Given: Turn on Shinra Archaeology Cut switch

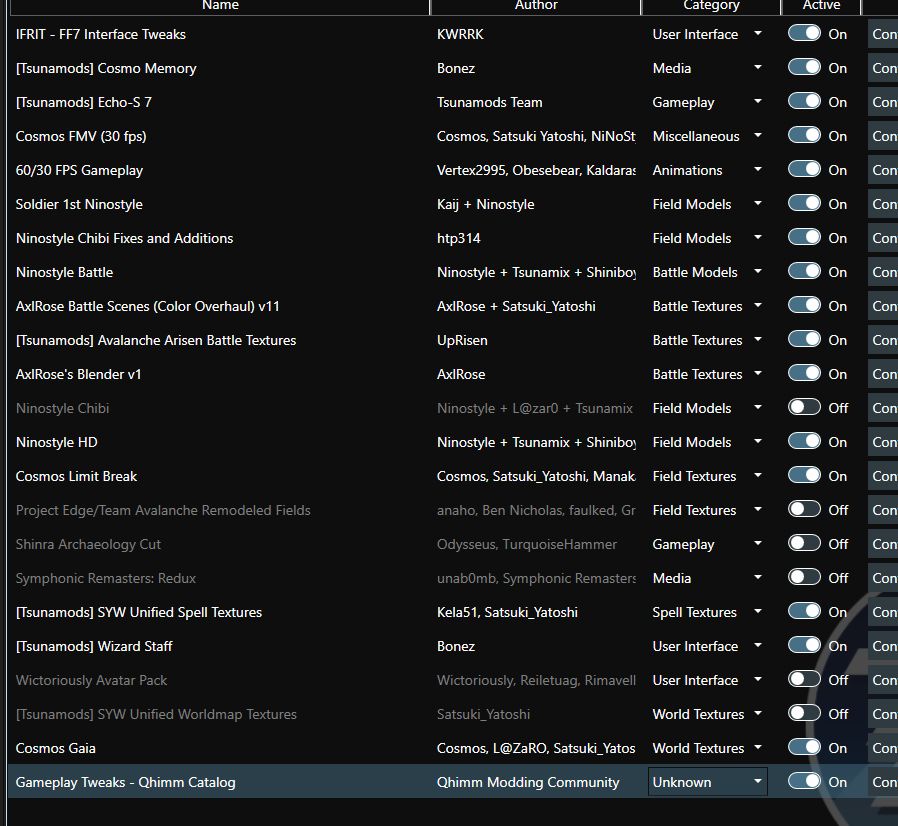Looking at the screenshot, I should (804, 543).
